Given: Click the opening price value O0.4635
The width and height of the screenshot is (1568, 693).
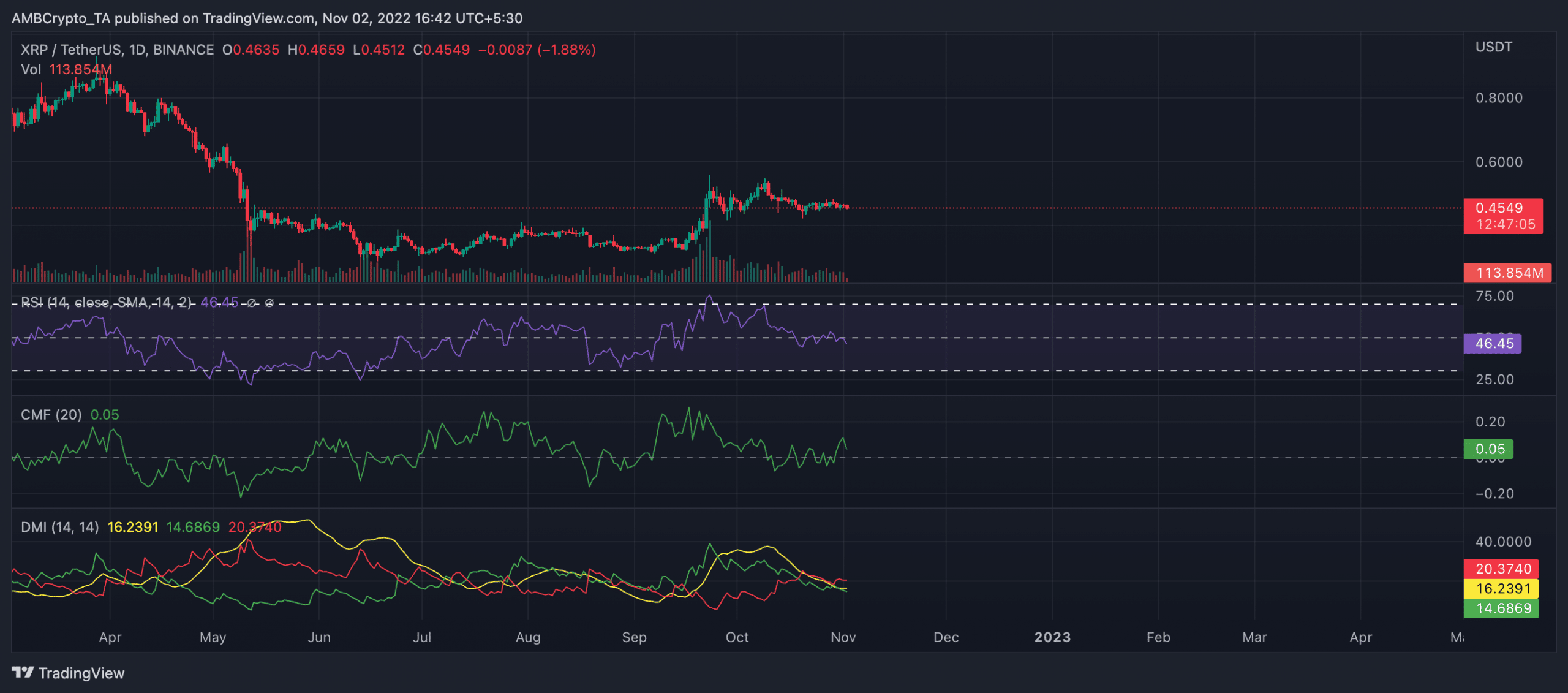Looking at the screenshot, I should coord(251,50).
